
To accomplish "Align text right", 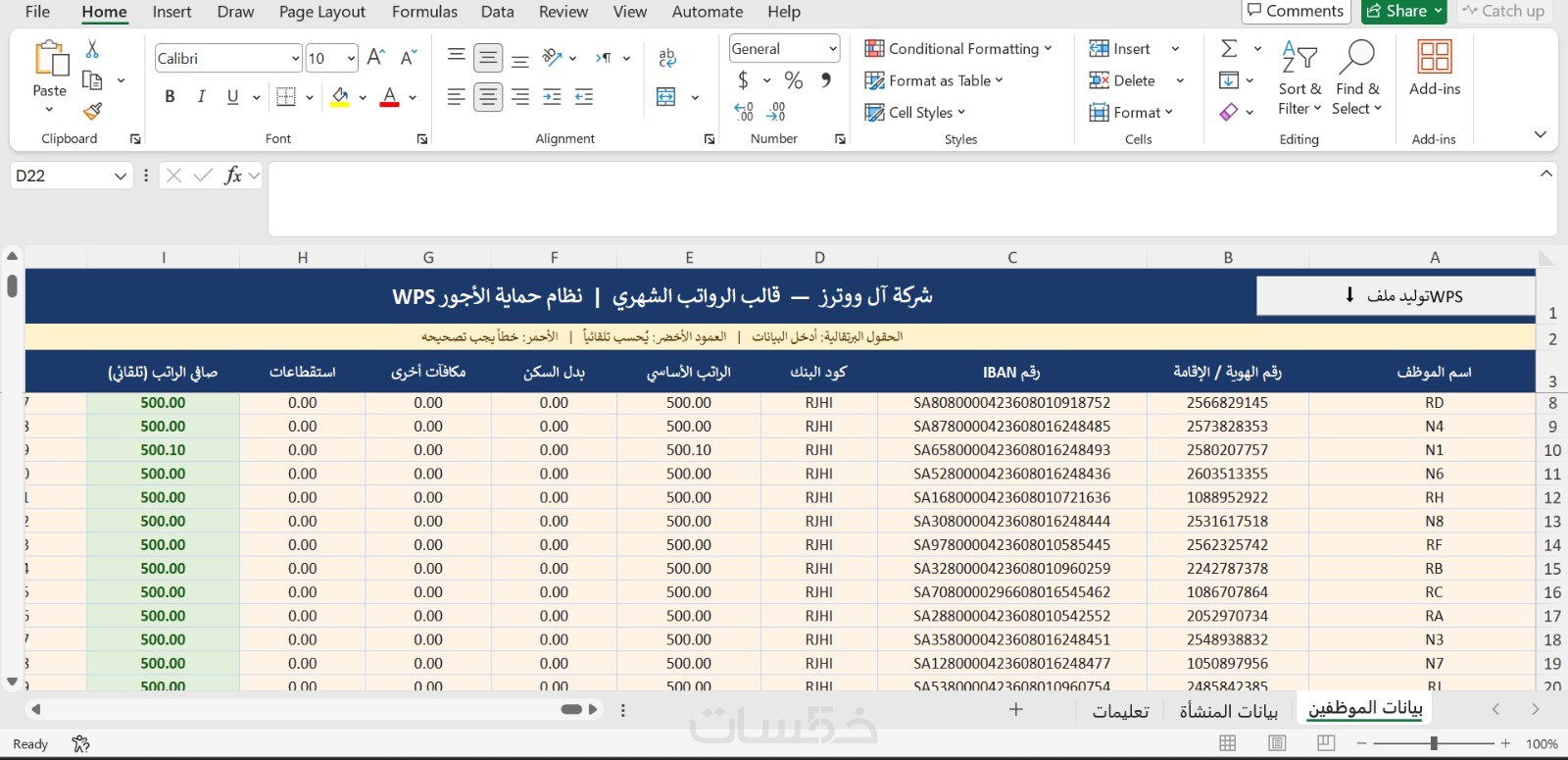I will [520, 96].
